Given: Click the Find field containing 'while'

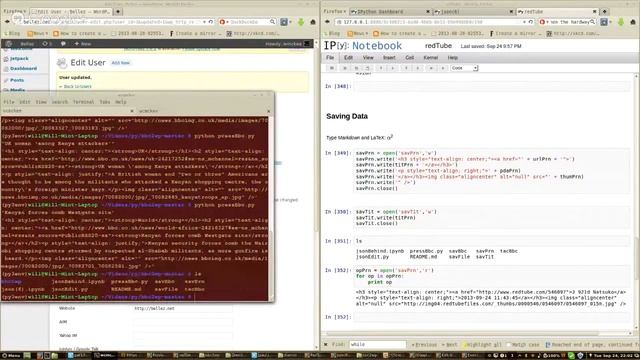Looking at the screenshot, I should (378, 344).
